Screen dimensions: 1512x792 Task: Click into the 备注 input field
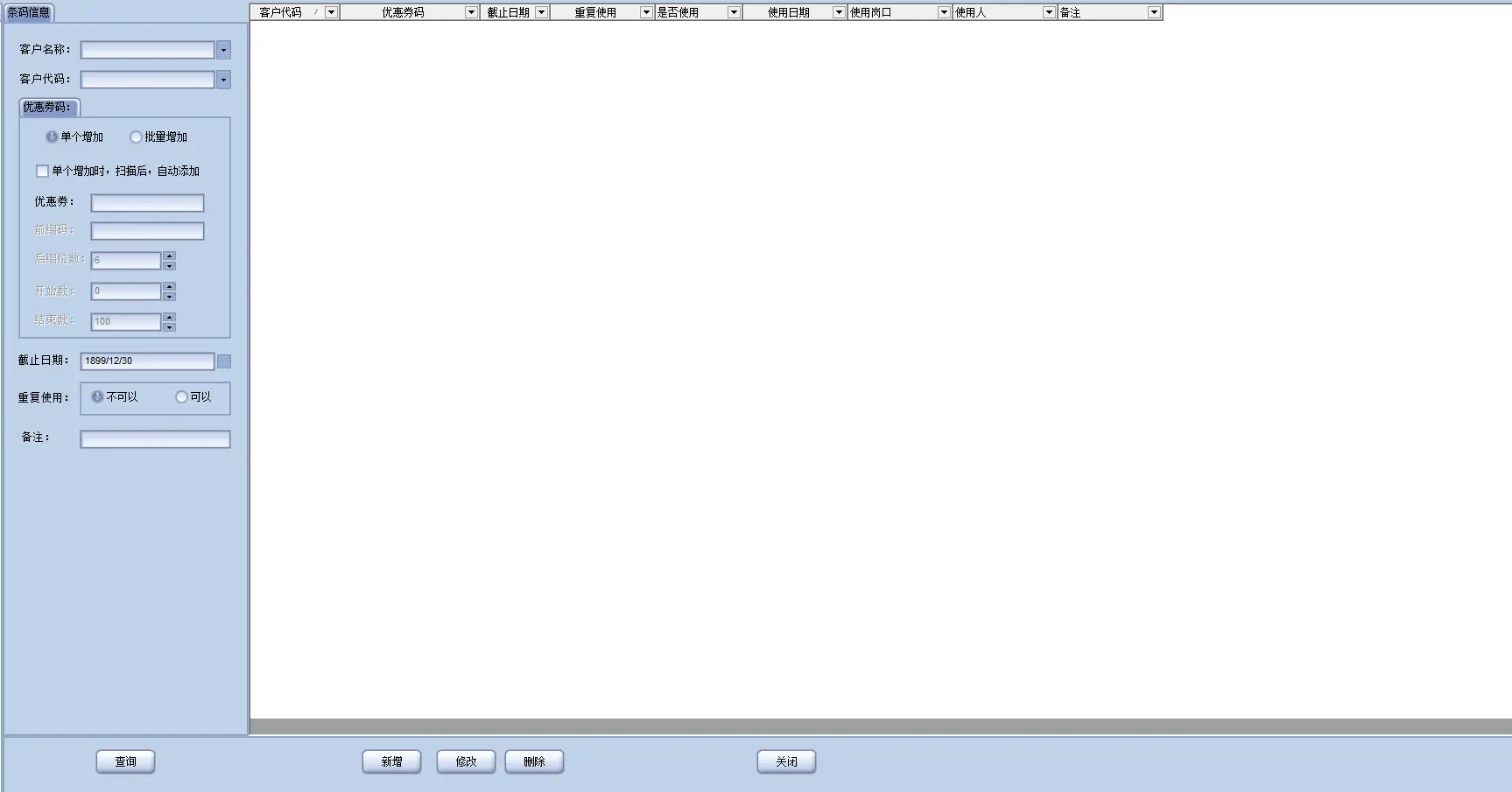pos(155,439)
